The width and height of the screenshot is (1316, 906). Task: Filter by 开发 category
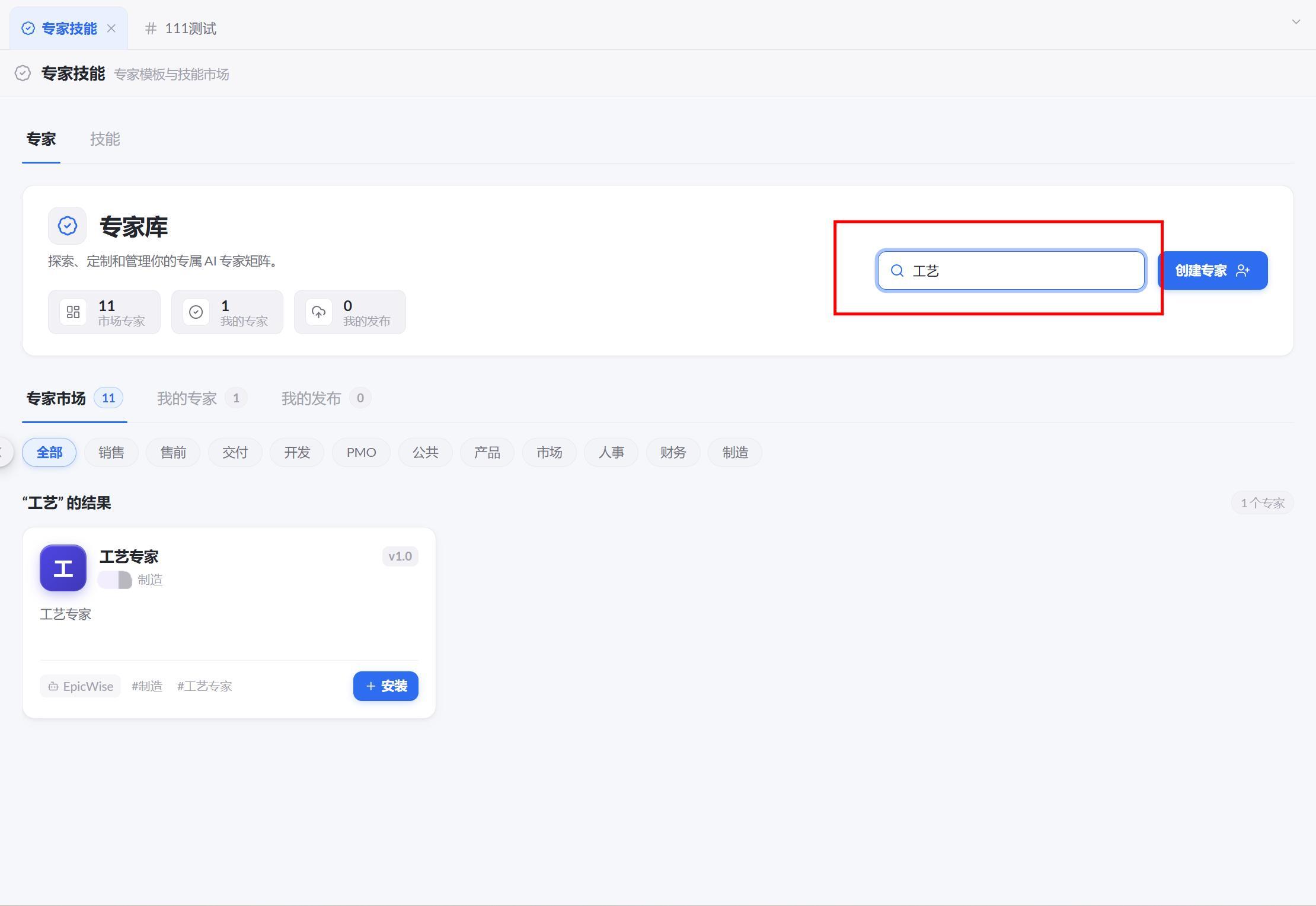point(297,453)
